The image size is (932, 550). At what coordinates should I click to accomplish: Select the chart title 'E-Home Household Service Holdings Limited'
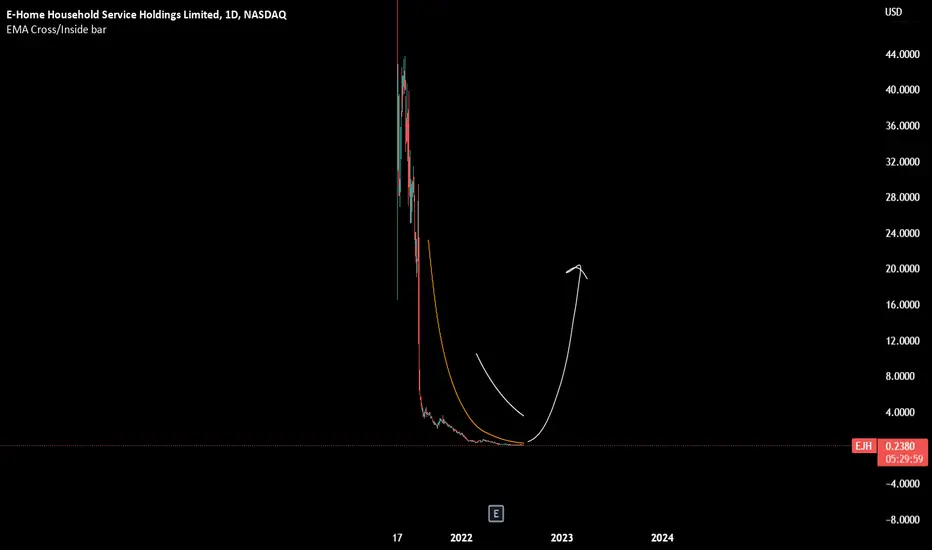pos(113,15)
